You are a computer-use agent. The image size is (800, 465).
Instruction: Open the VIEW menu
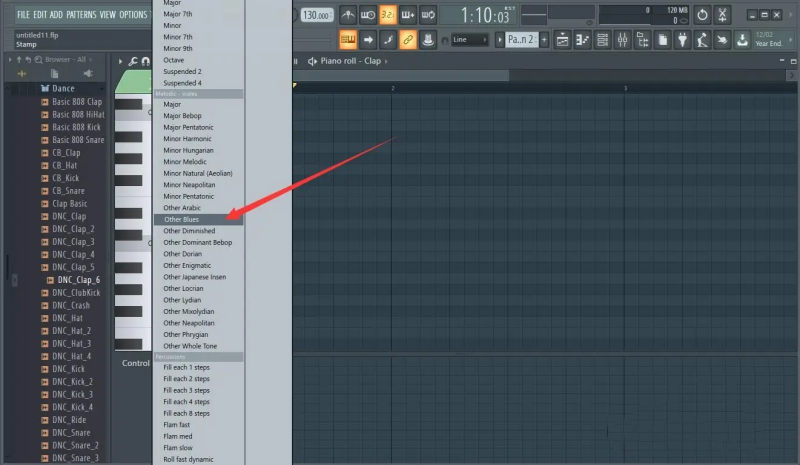108,14
